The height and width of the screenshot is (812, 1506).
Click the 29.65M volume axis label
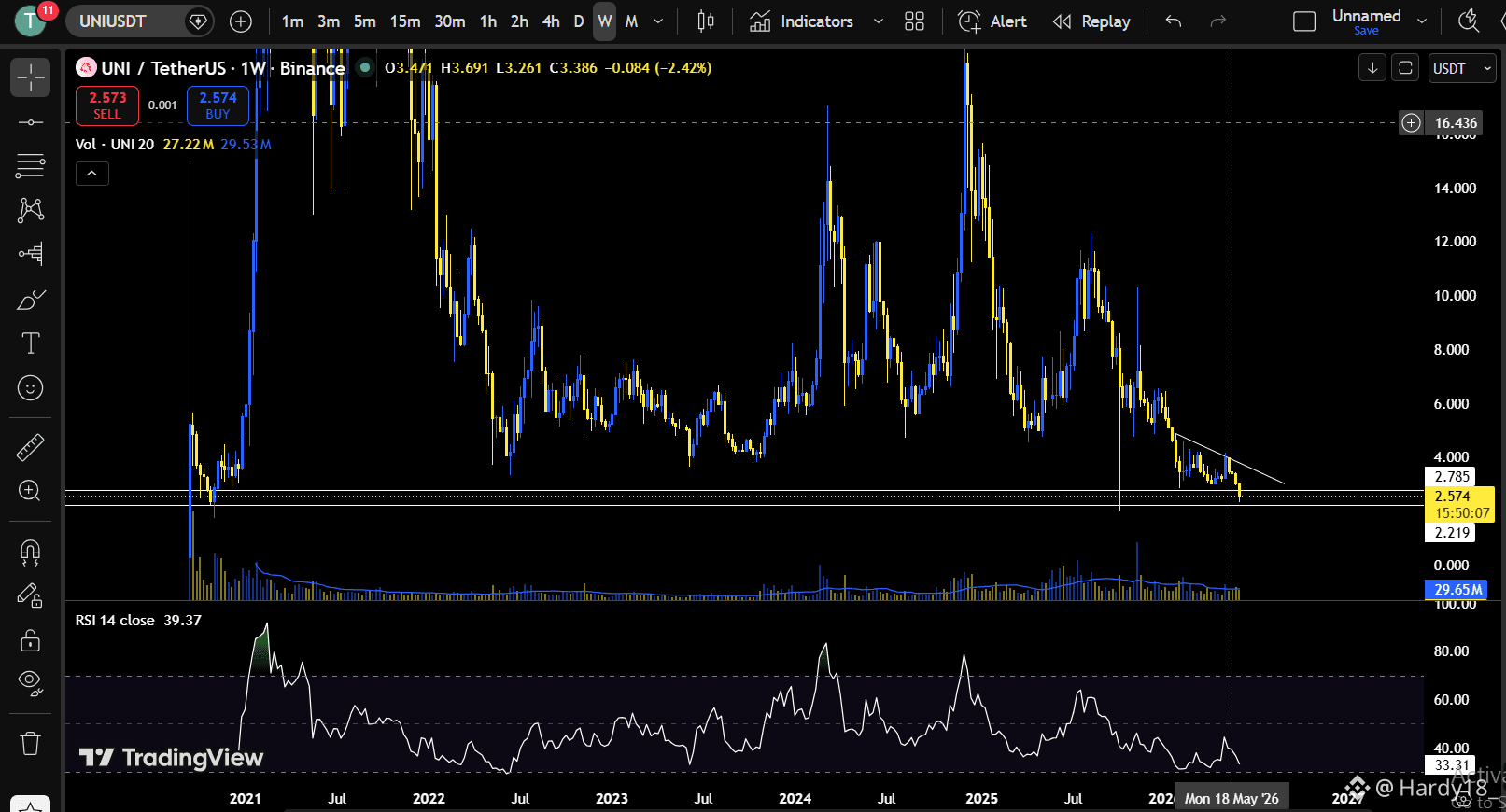pos(1457,590)
